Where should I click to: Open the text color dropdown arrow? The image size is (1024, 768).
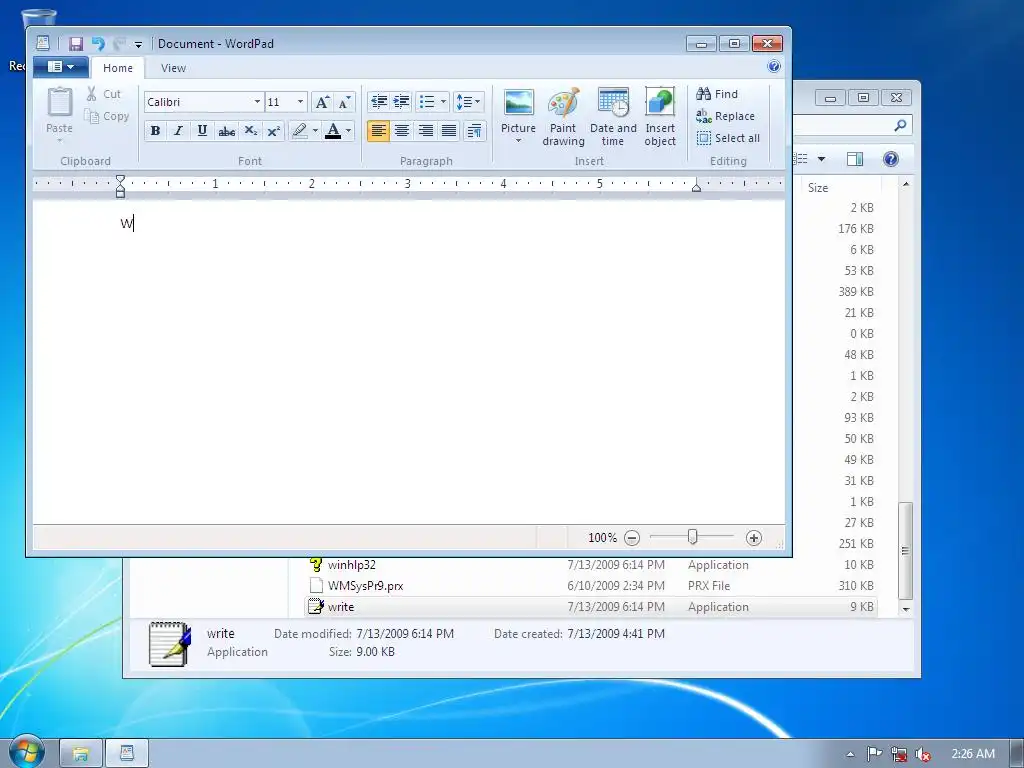pos(348,131)
